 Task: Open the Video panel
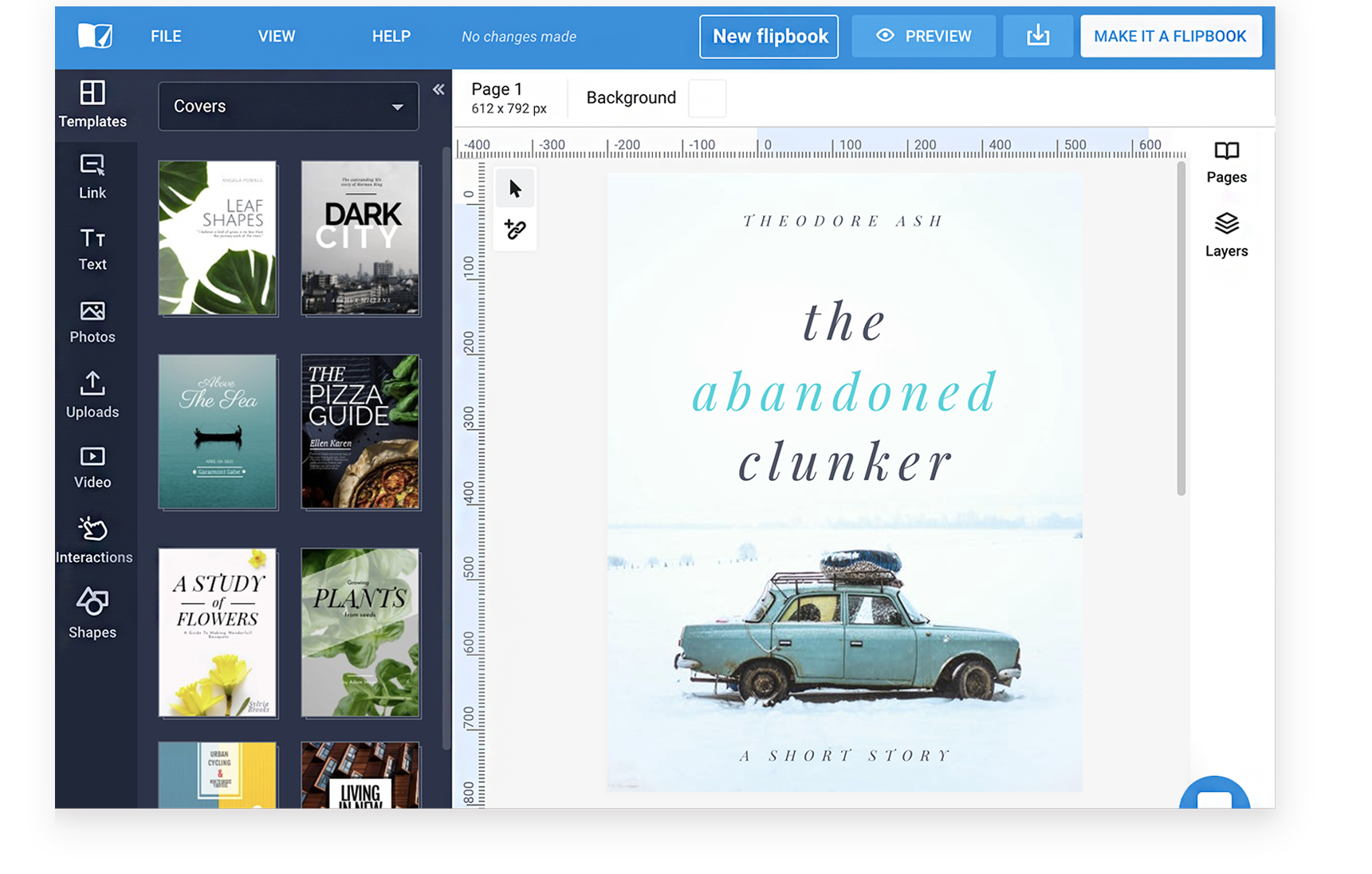[92, 467]
